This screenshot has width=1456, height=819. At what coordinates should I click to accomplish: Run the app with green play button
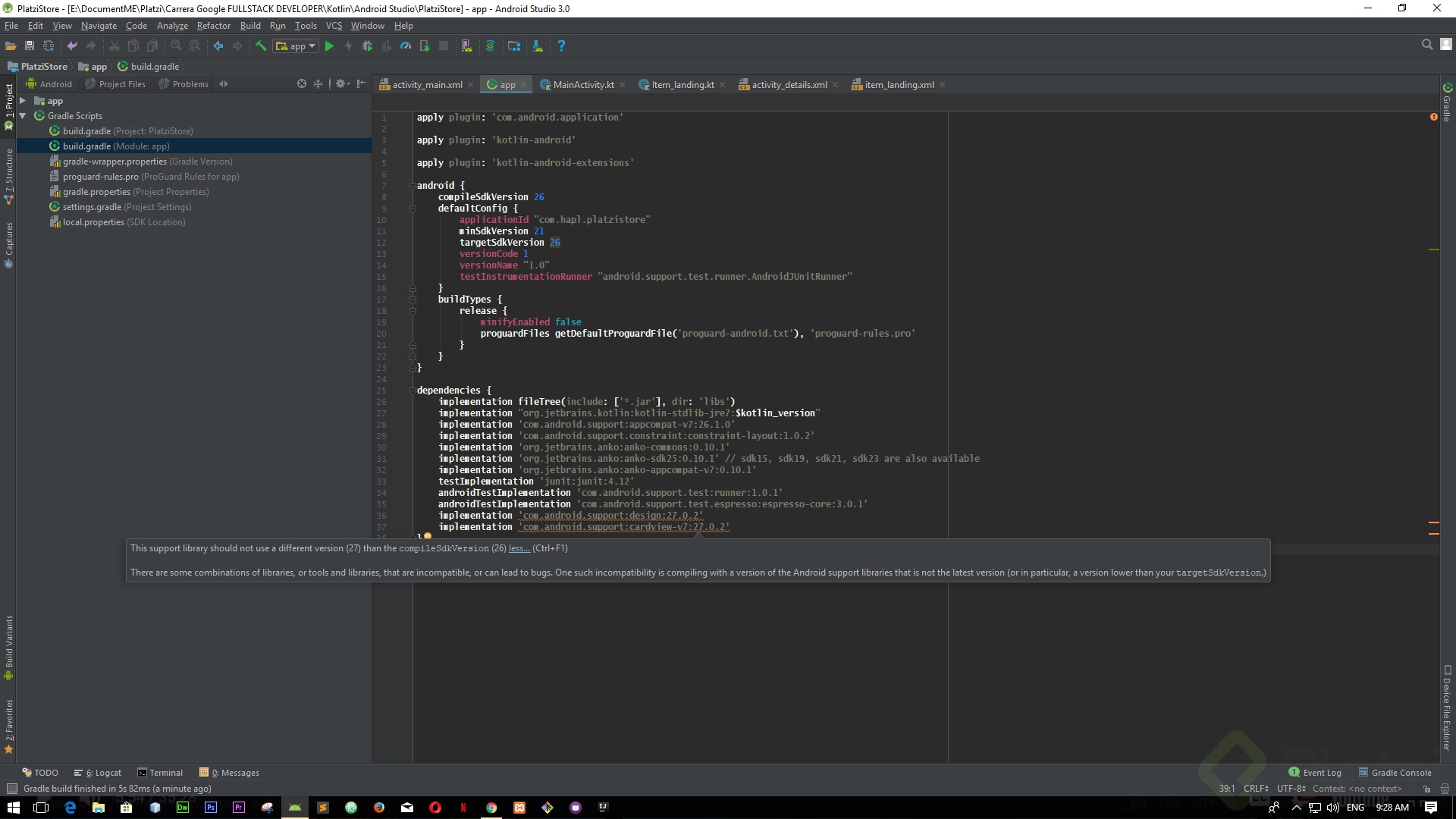coord(329,46)
